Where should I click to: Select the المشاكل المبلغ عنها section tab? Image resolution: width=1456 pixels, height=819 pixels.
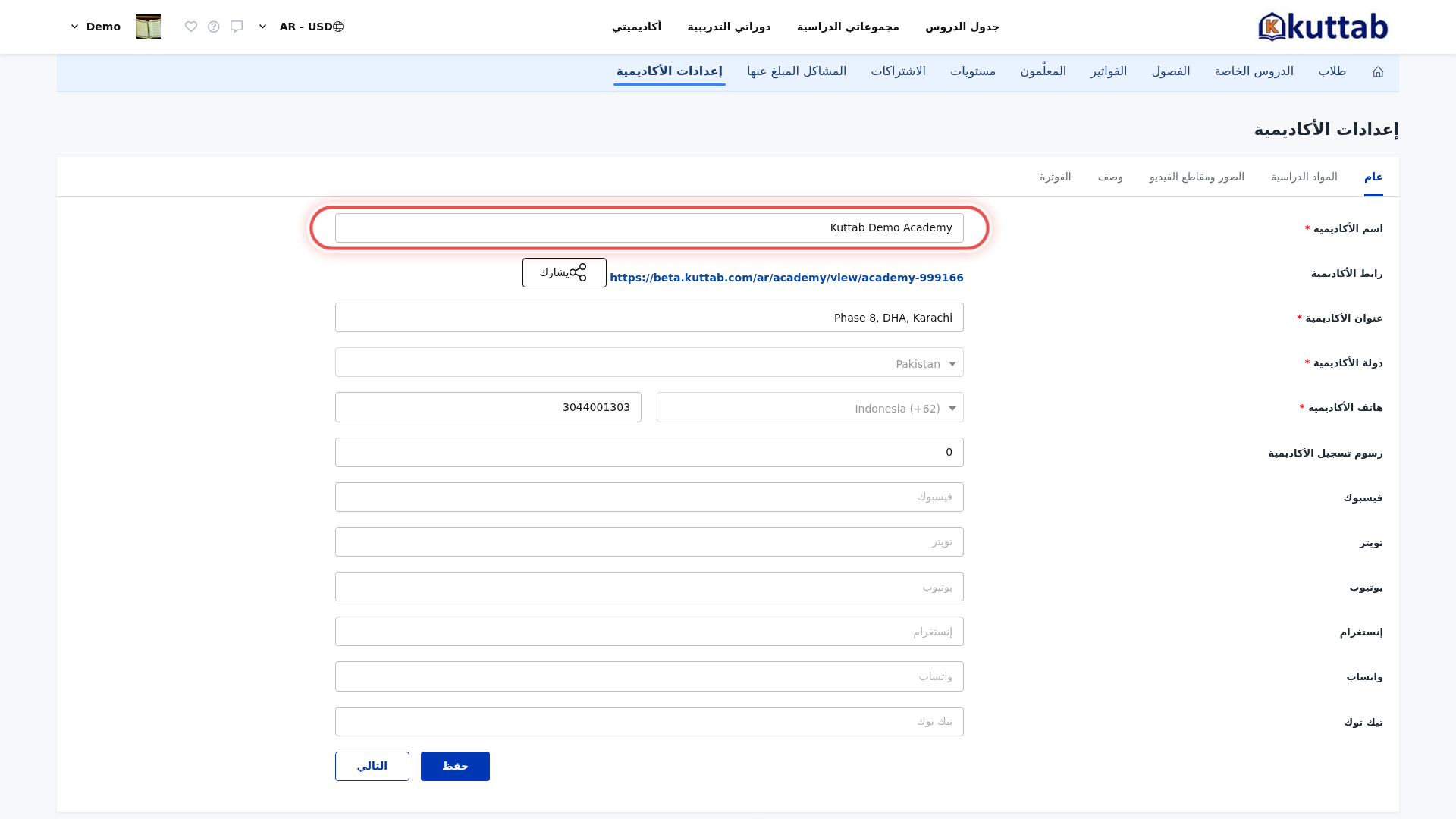796,71
